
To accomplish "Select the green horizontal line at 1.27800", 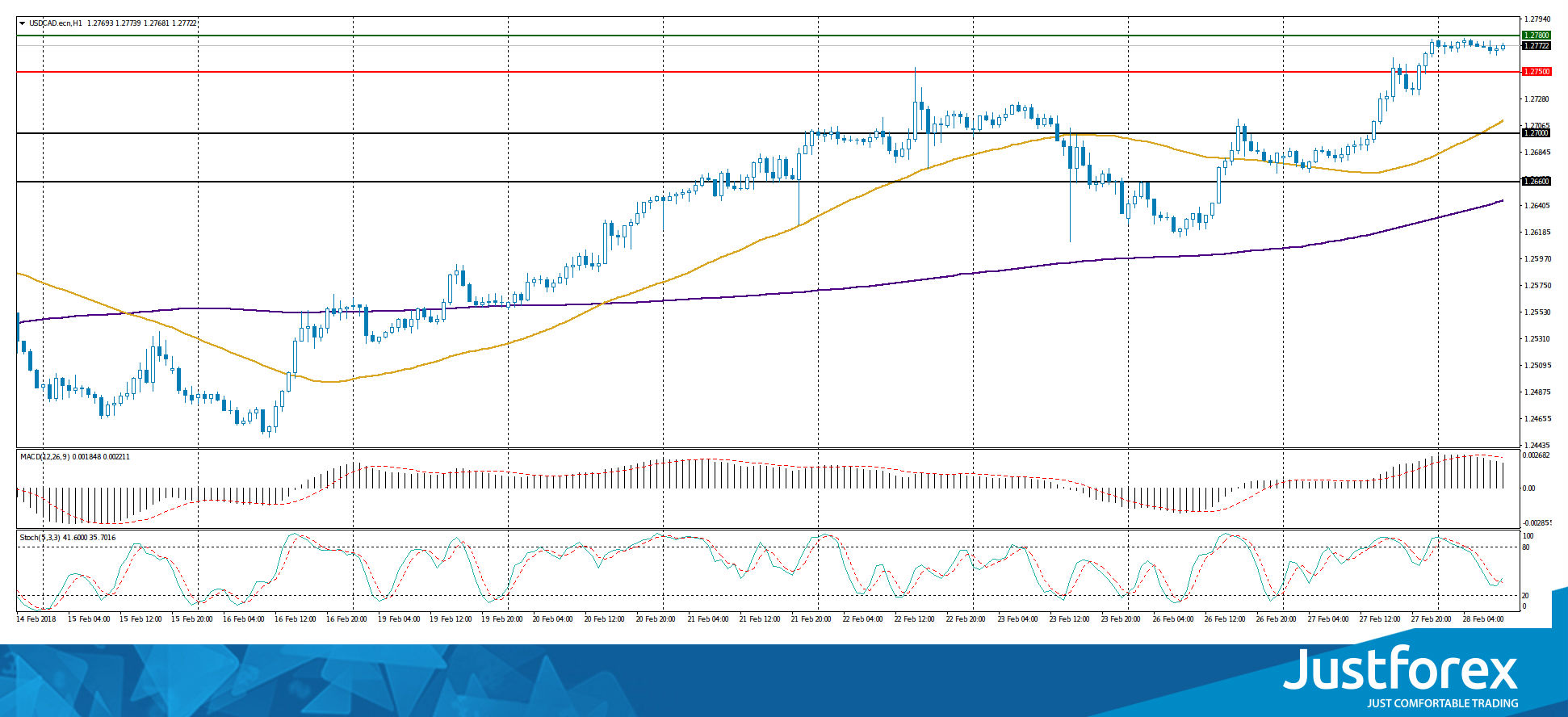I will pos(767,36).
